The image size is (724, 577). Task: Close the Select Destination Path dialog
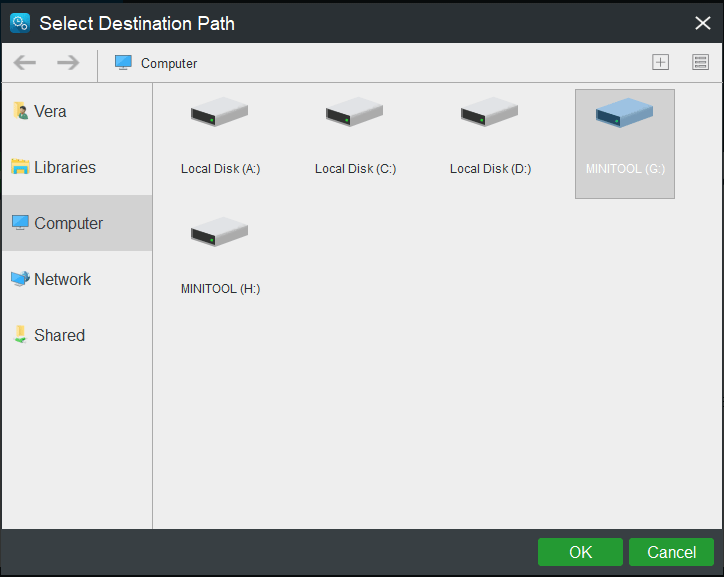703,23
